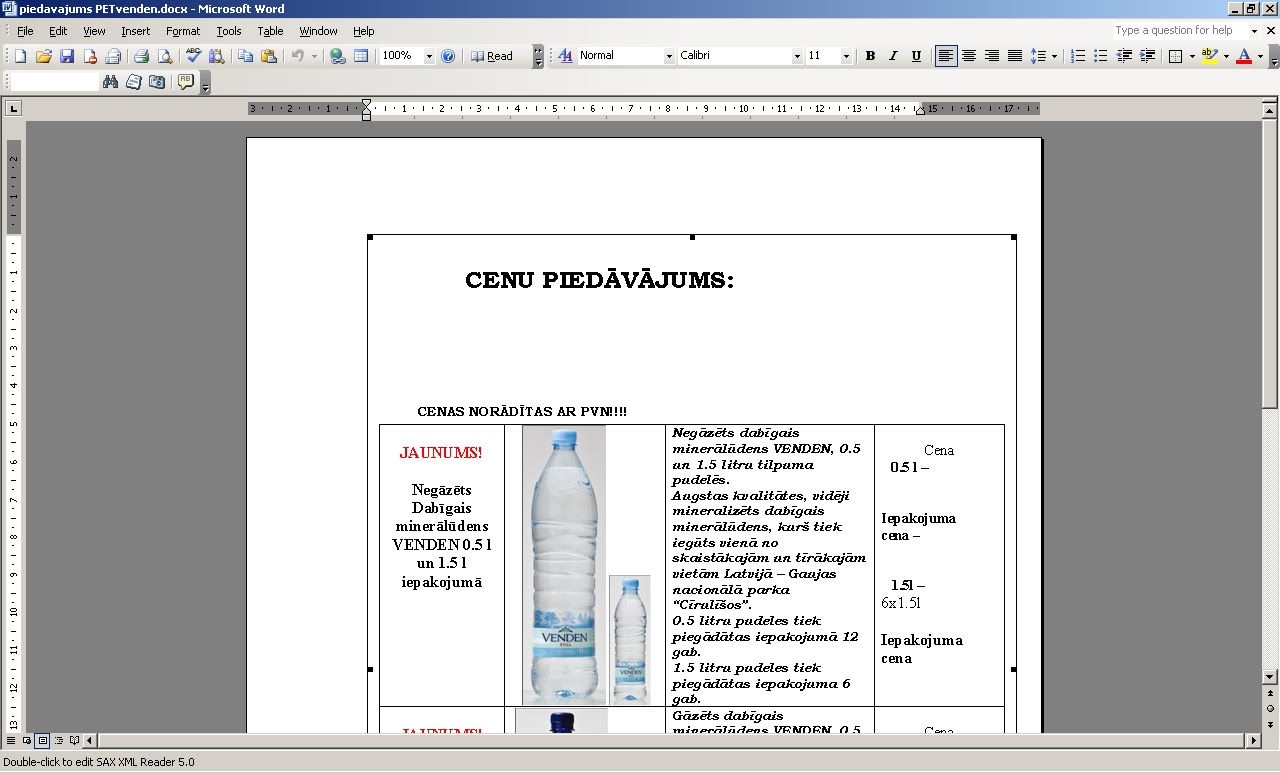Image resolution: width=1280 pixels, height=774 pixels.
Task: Undo the last action
Action: (297, 56)
